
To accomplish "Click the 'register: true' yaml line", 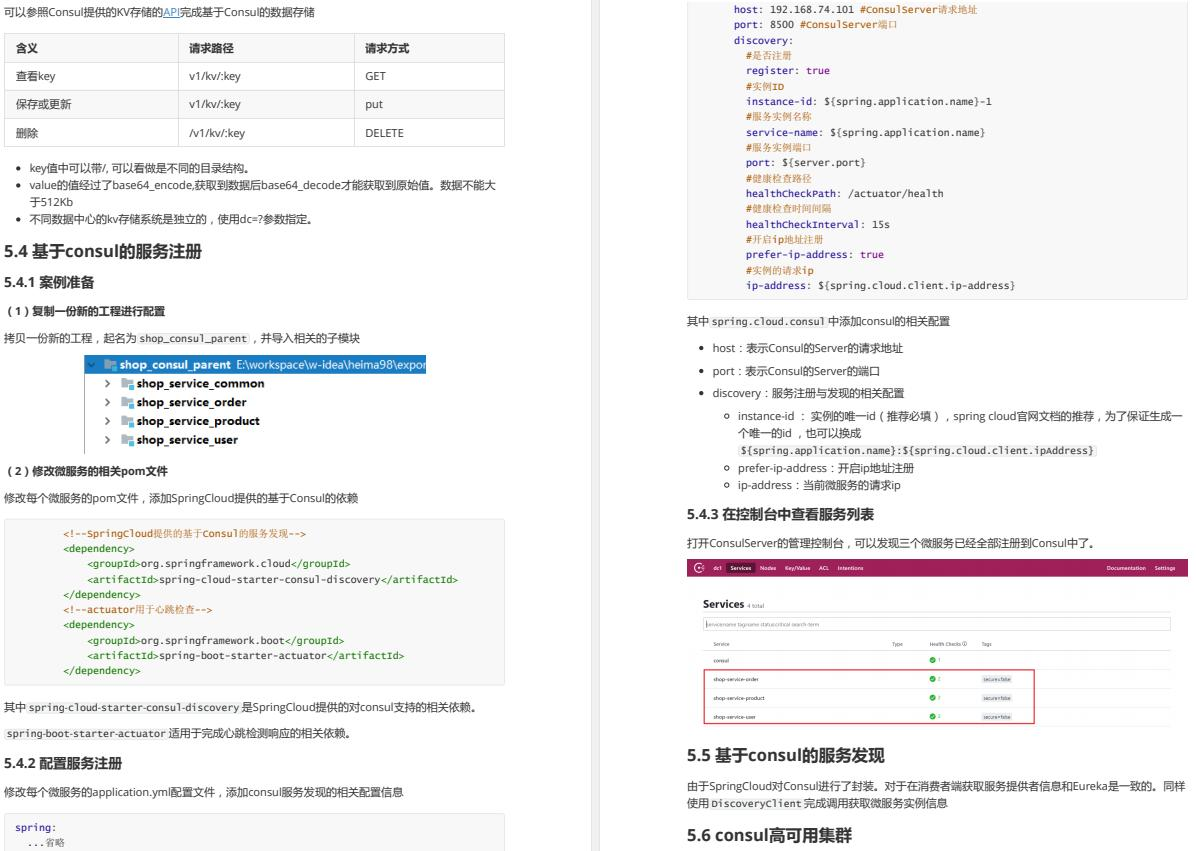I will 788,71.
